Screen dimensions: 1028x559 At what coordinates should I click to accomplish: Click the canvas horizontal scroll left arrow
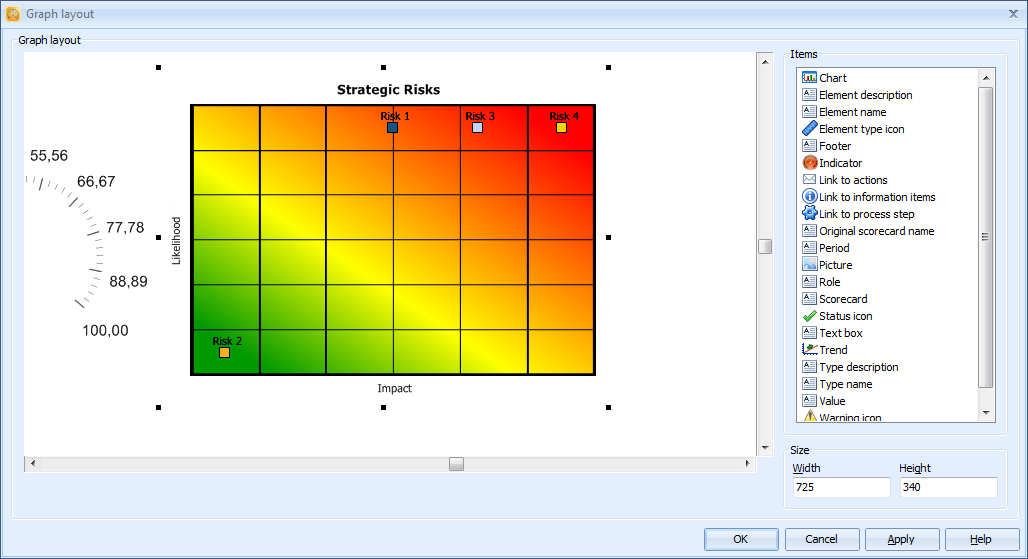(x=33, y=463)
